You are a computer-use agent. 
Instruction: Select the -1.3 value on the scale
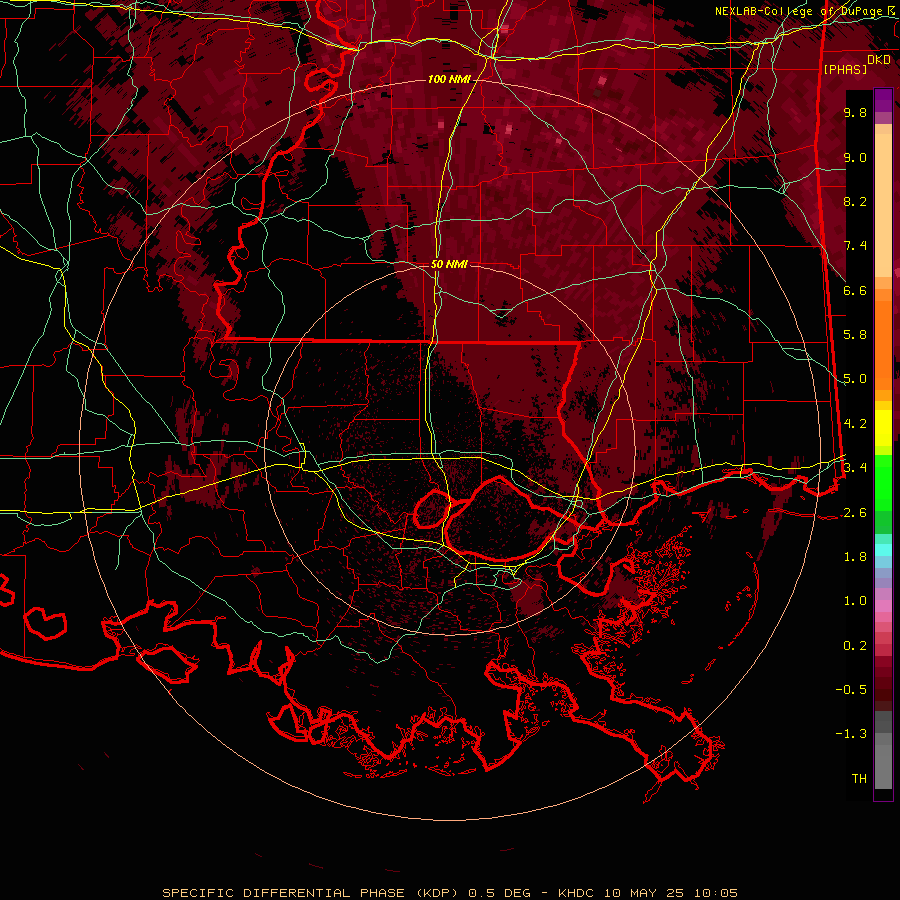851,734
